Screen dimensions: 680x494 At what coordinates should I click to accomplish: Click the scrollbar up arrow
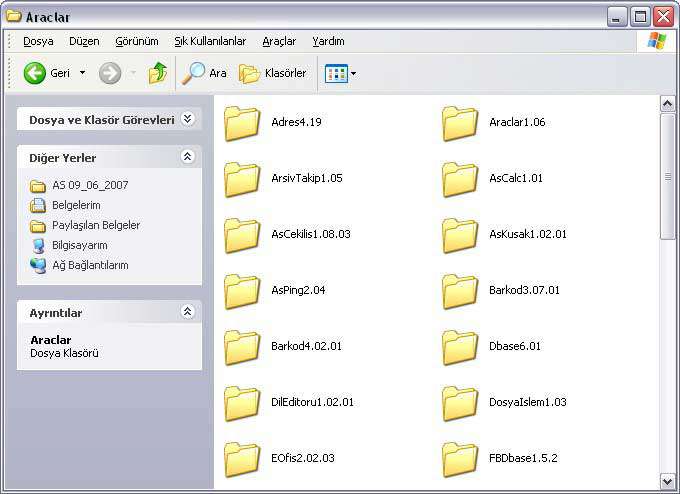667,104
